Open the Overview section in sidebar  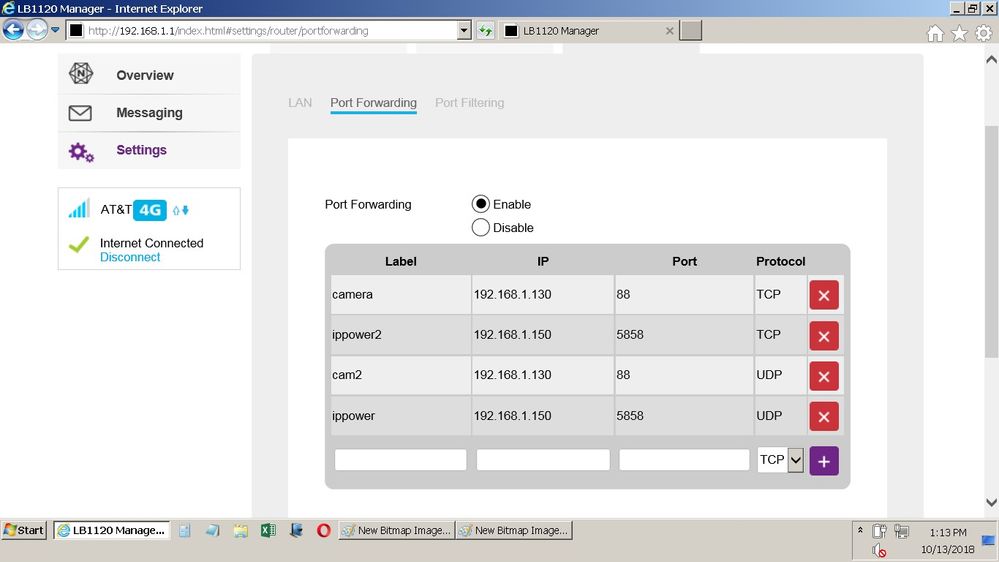coord(144,75)
